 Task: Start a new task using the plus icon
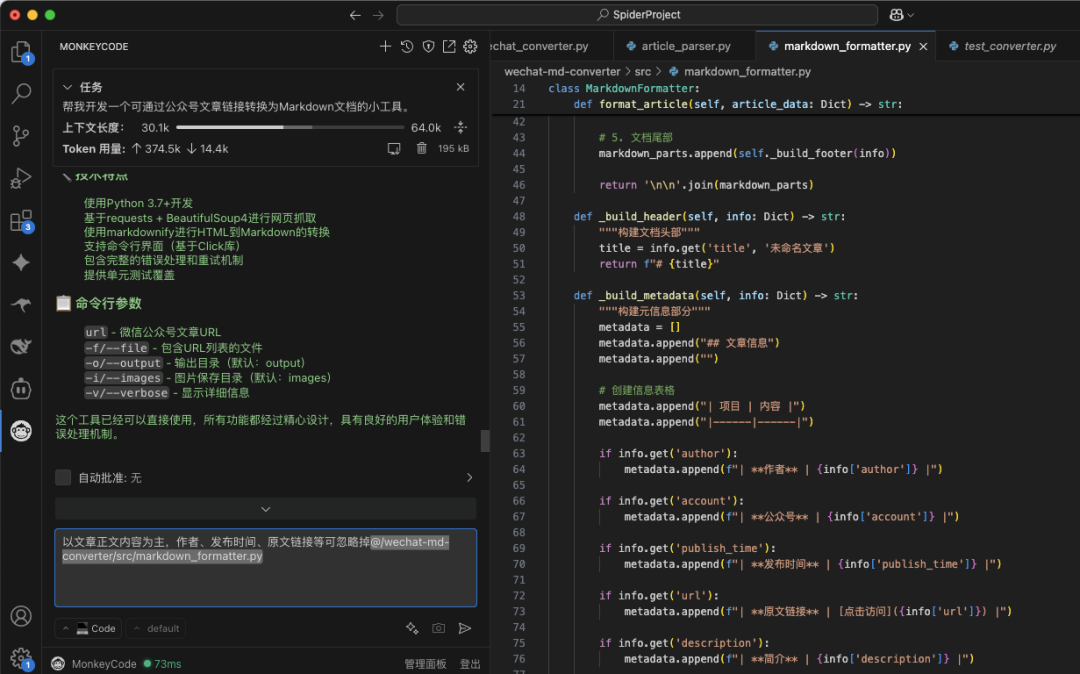pos(385,46)
